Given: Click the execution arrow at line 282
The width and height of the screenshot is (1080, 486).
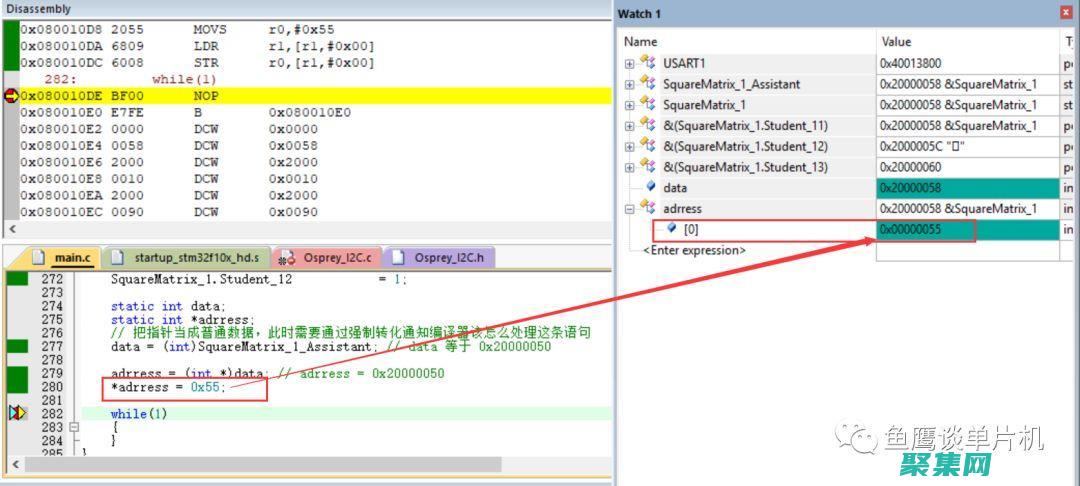Looking at the screenshot, I should (17, 413).
